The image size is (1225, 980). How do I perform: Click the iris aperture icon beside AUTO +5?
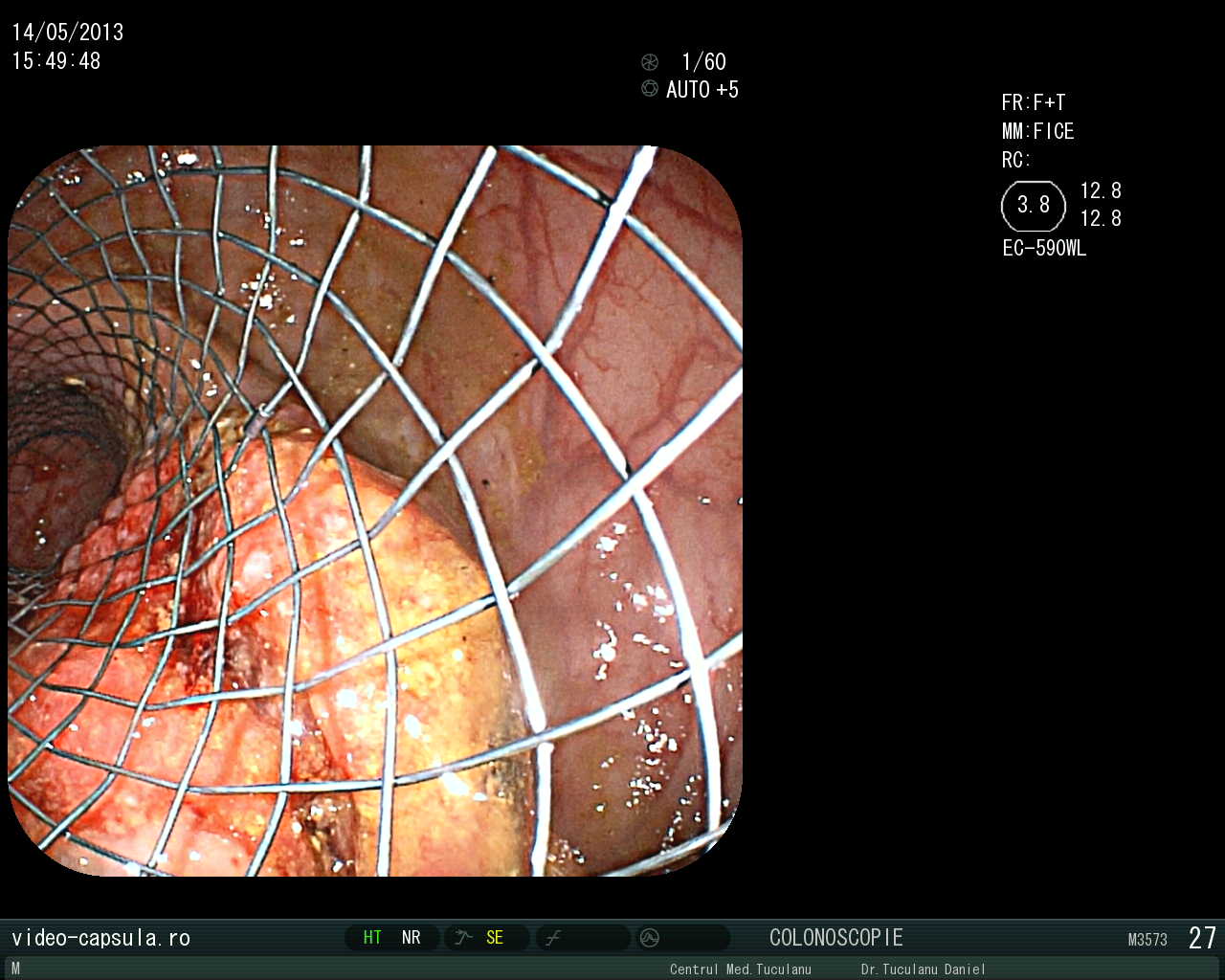tap(650, 89)
